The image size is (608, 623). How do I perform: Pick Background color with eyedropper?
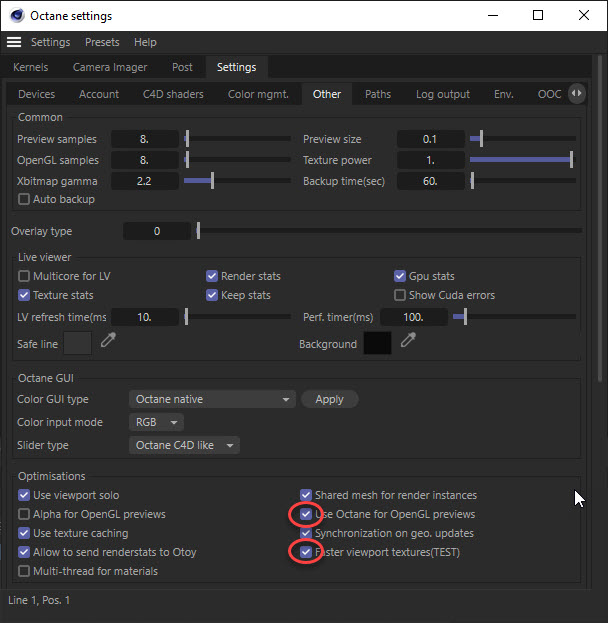click(408, 342)
